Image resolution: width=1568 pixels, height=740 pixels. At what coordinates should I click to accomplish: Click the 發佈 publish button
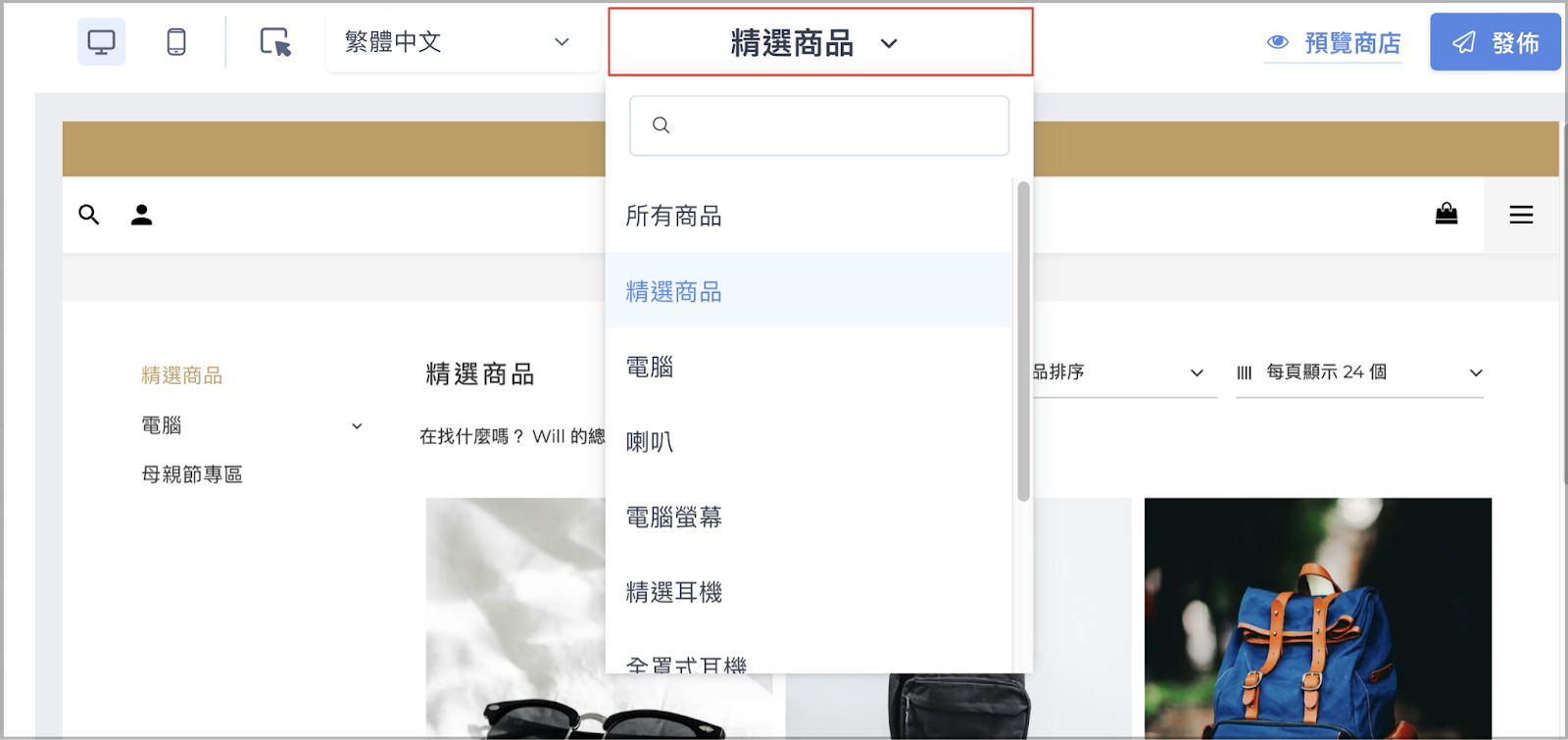coord(1494,42)
